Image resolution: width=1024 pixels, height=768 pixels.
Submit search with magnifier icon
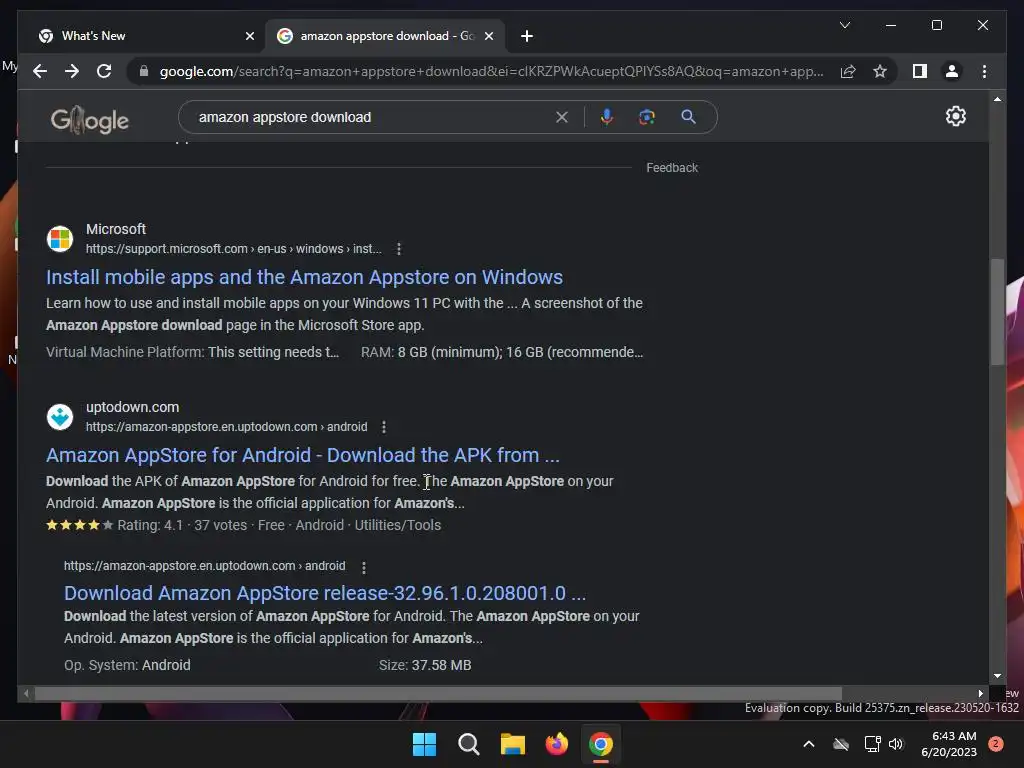(688, 117)
